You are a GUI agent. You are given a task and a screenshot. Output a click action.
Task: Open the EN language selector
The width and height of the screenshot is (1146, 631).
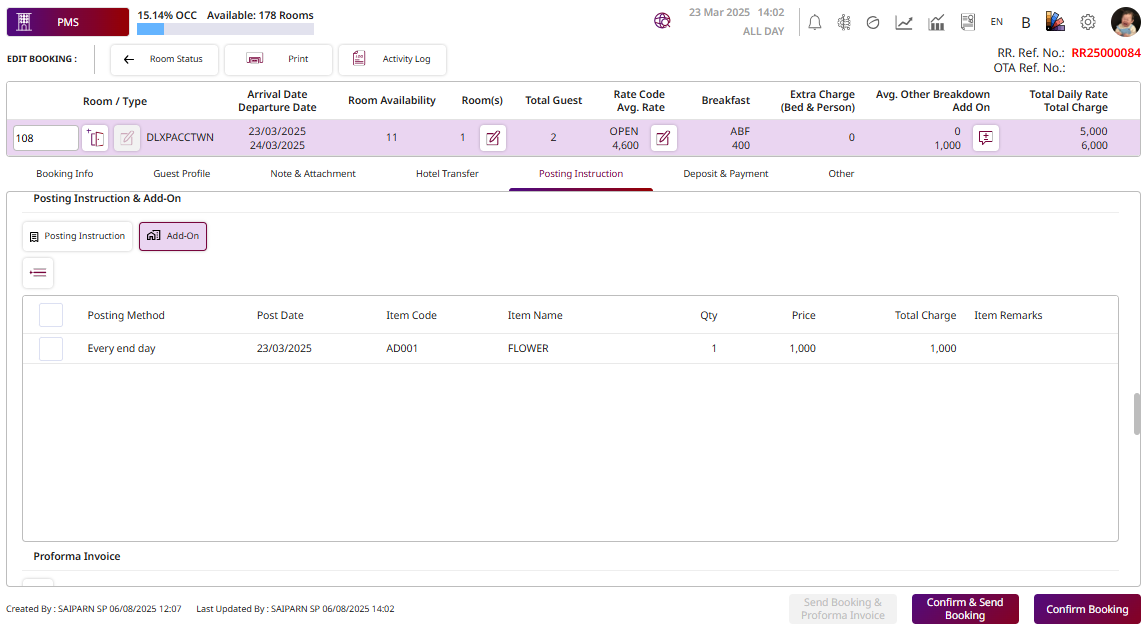tap(997, 22)
